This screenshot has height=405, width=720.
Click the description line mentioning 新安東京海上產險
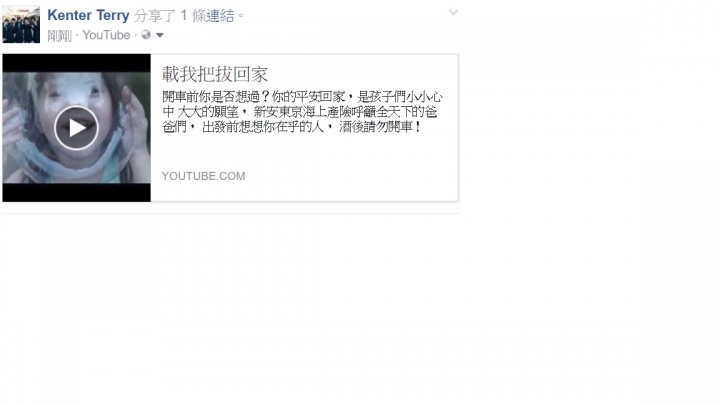tap(299, 112)
